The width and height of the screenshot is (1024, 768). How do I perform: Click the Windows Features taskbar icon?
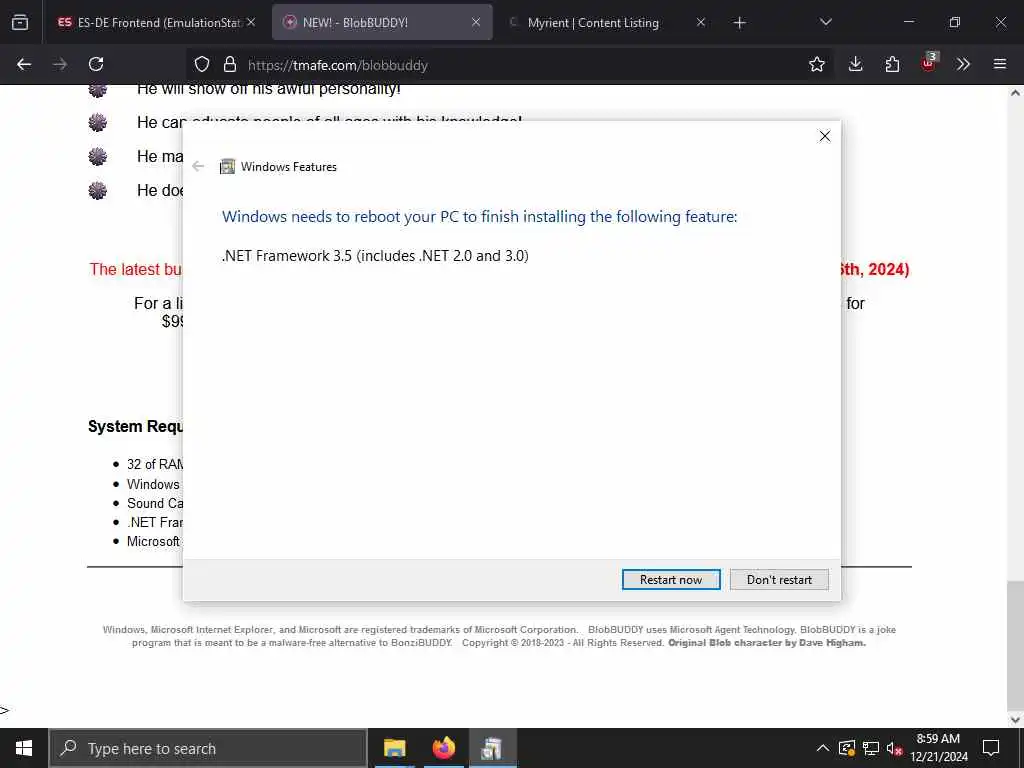(492, 748)
